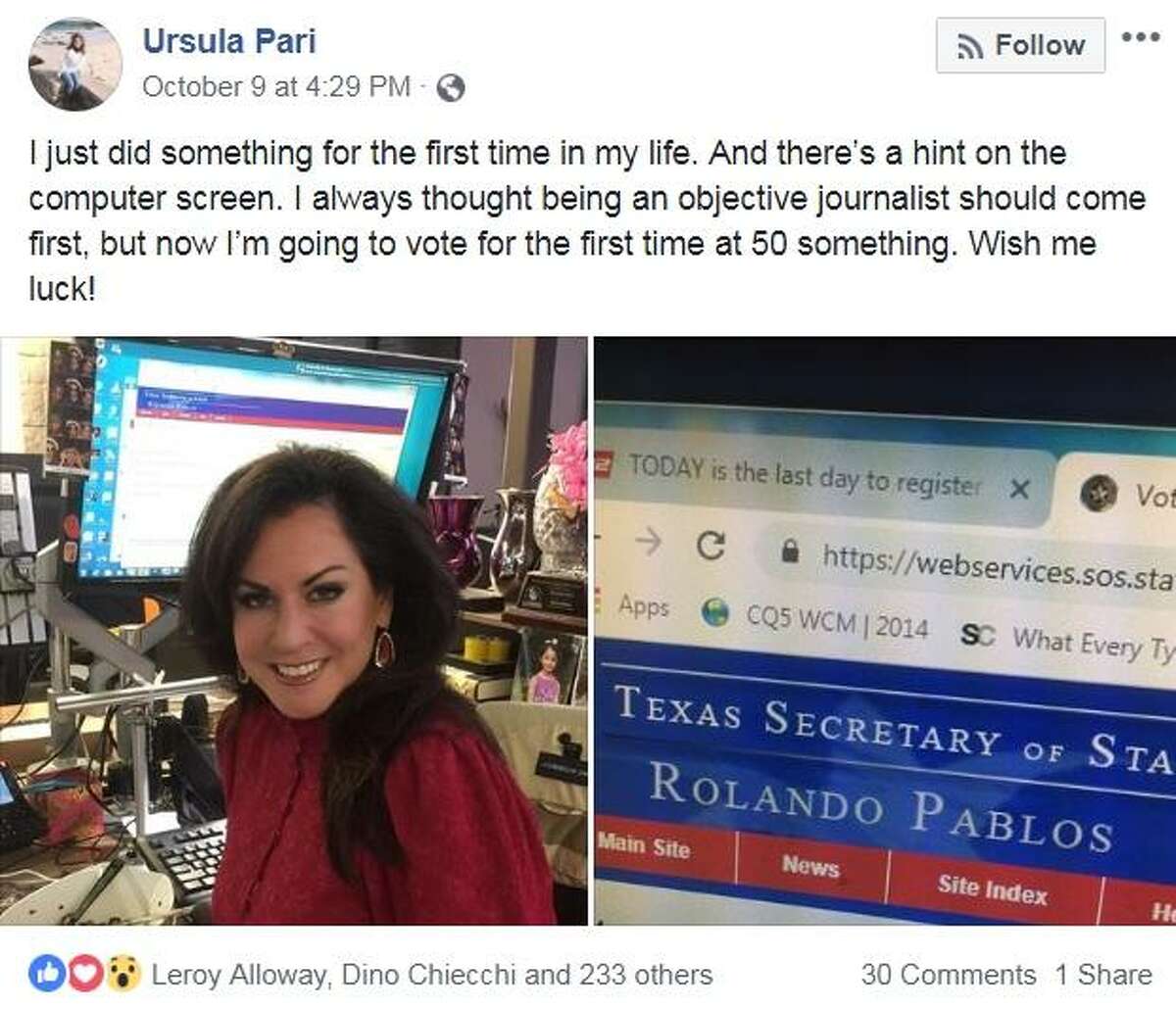Open the three-dot post options menu
The image size is (1176, 1009).
click(x=1140, y=37)
